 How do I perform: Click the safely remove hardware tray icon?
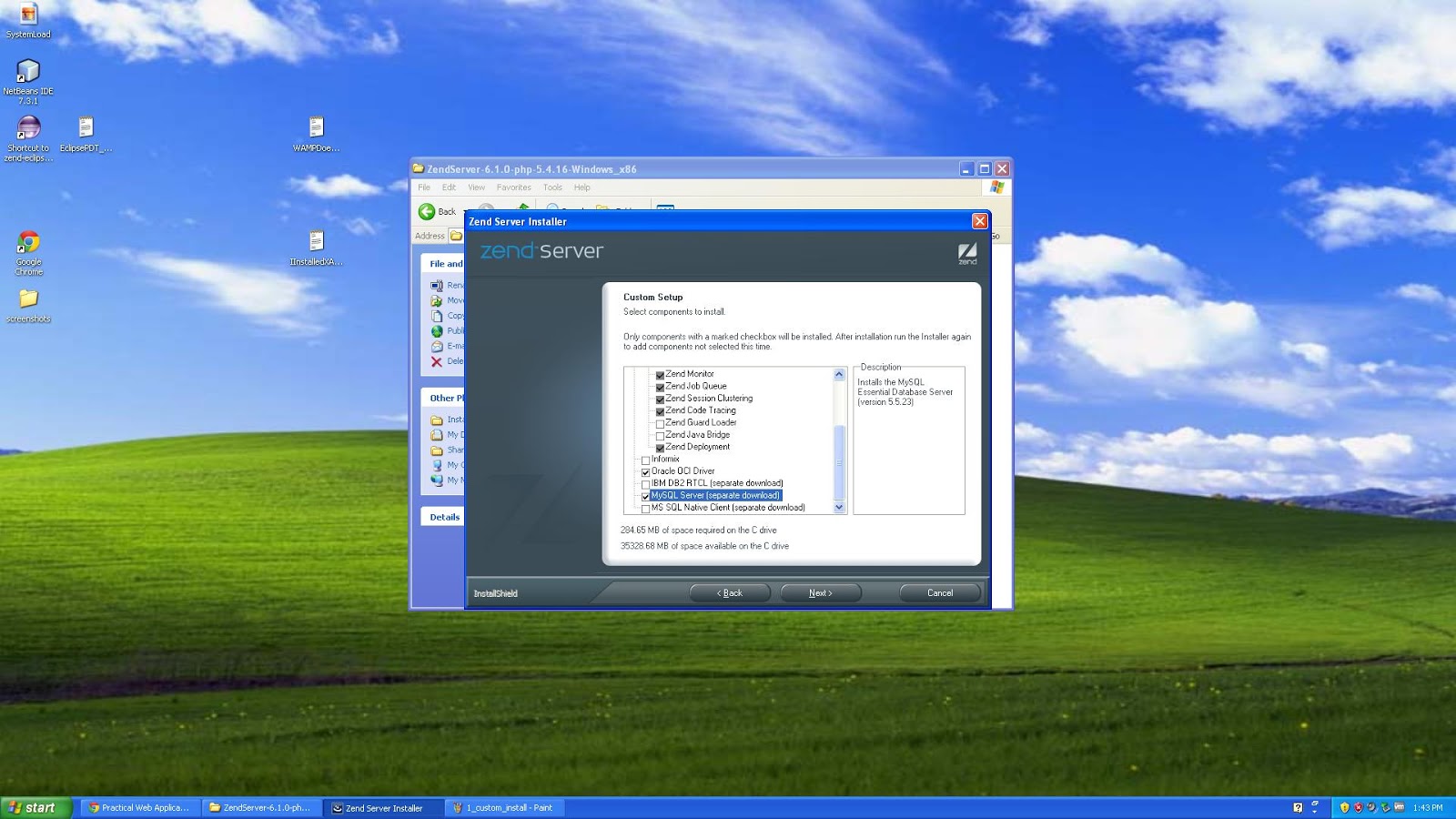[x=1386, y=807]
